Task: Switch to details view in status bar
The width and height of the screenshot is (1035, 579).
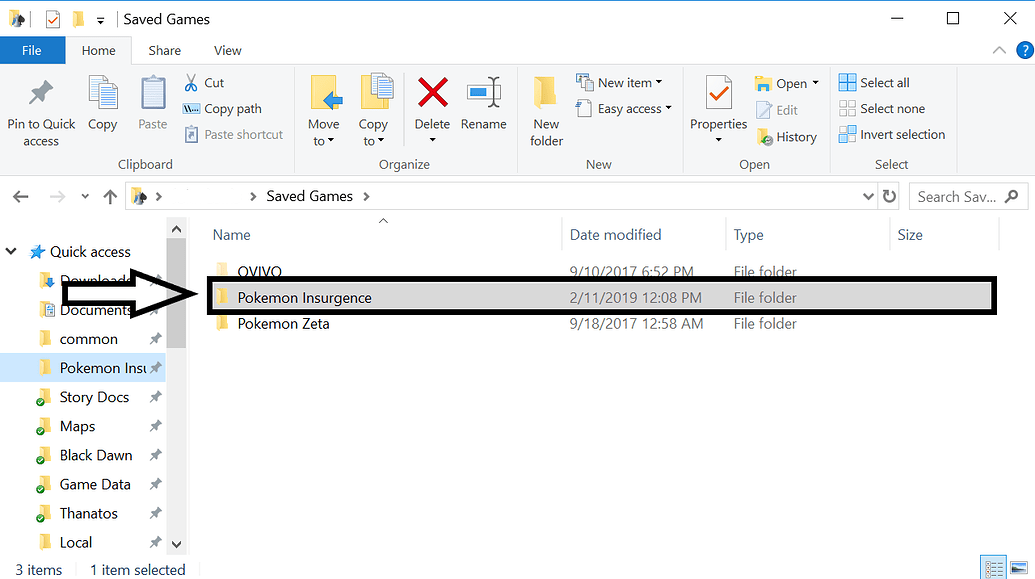Action: click(993, 568)
